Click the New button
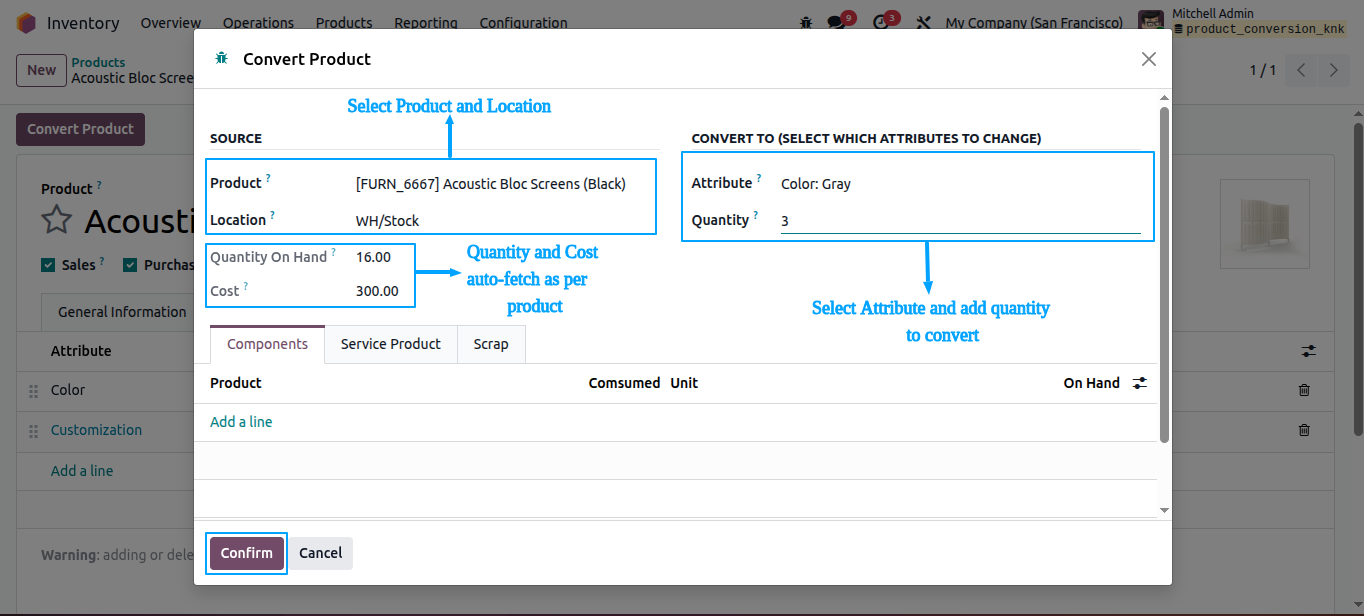 pos(41,70)
